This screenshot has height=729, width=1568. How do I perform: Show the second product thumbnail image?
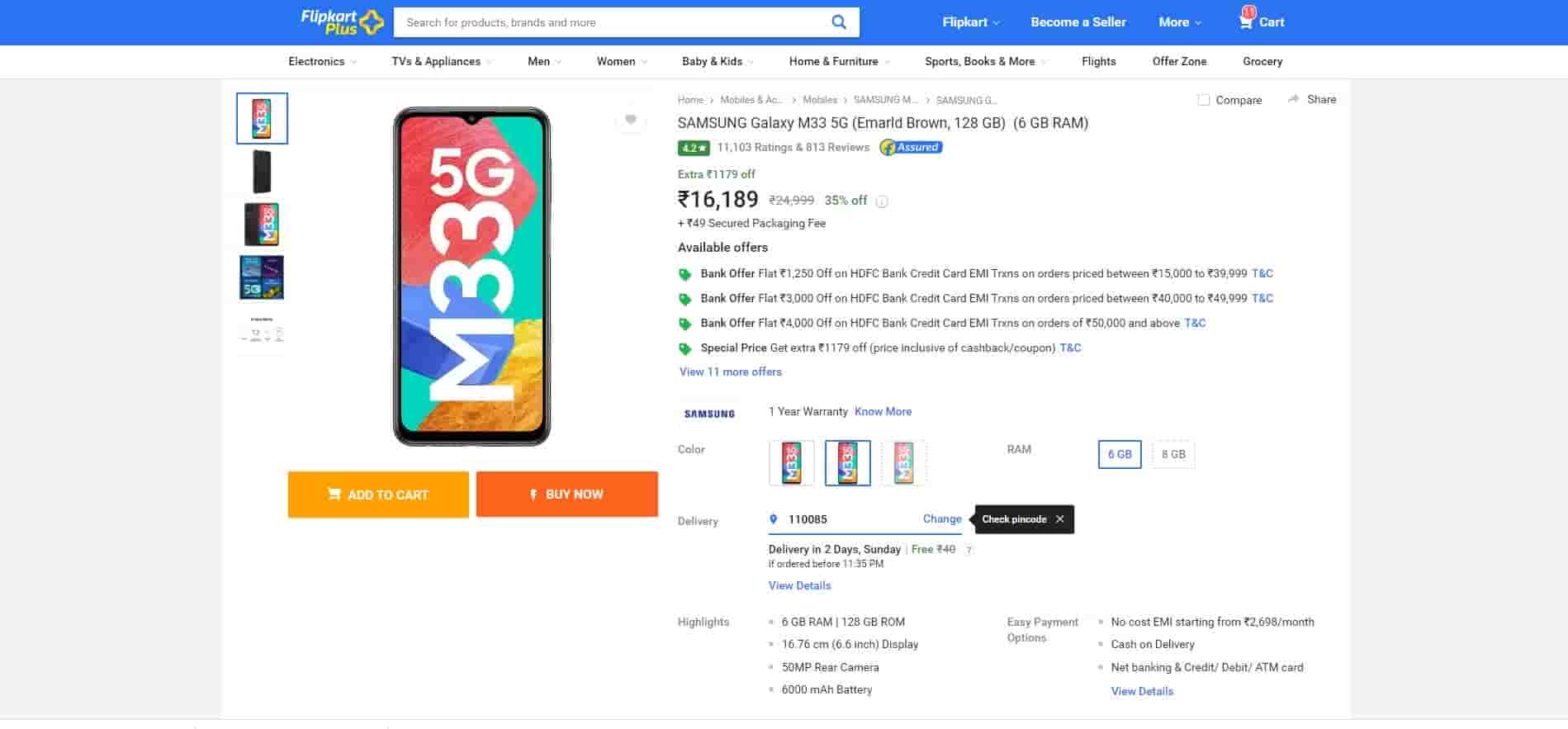coord(262,172)
